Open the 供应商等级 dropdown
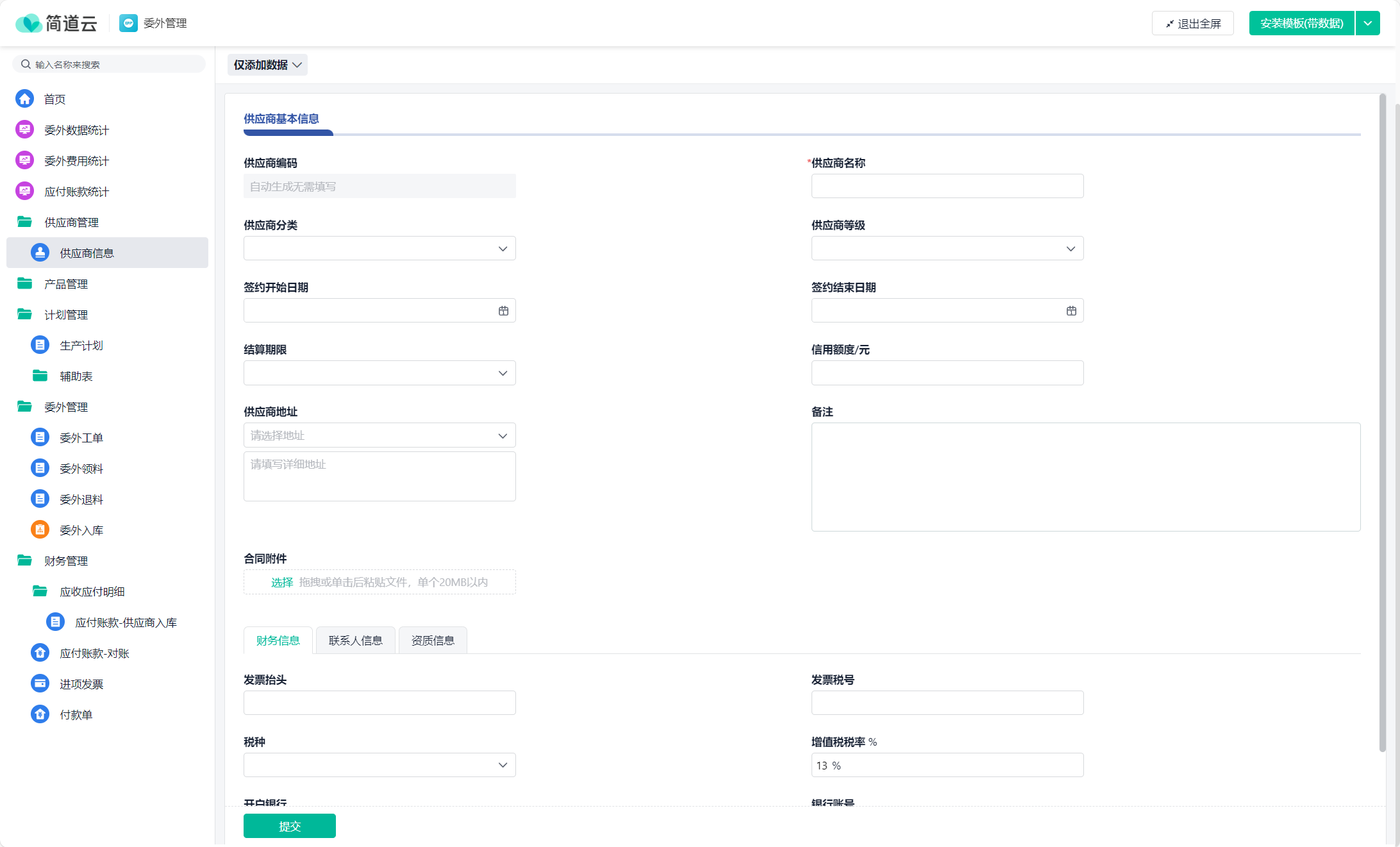 pos(947,249)
